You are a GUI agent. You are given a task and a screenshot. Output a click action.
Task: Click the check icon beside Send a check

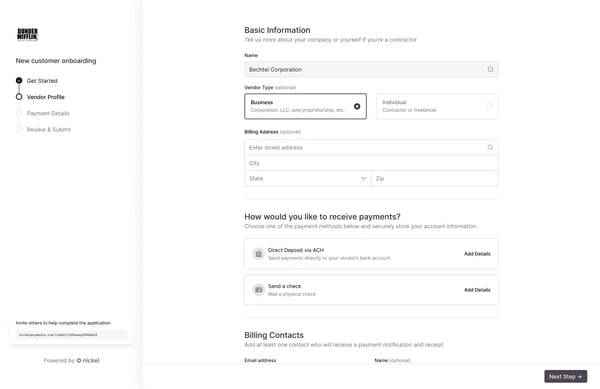click(x=259, y=290)
